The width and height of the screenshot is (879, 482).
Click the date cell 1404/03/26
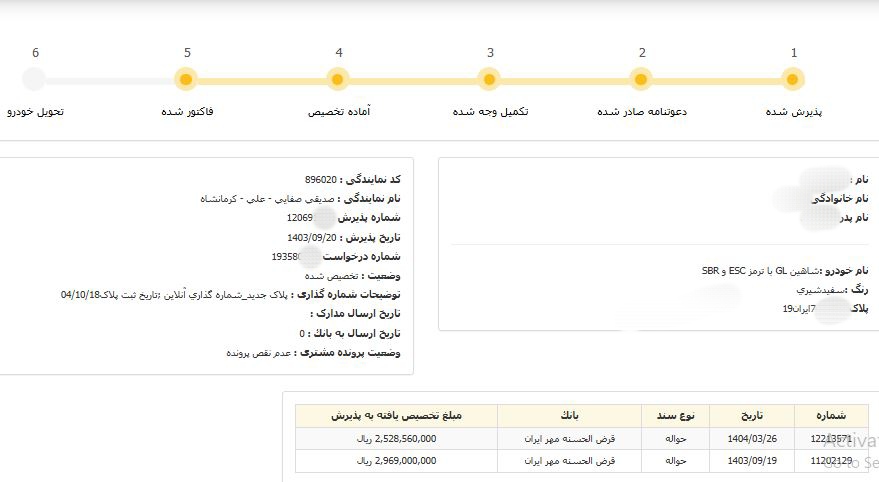751,439
